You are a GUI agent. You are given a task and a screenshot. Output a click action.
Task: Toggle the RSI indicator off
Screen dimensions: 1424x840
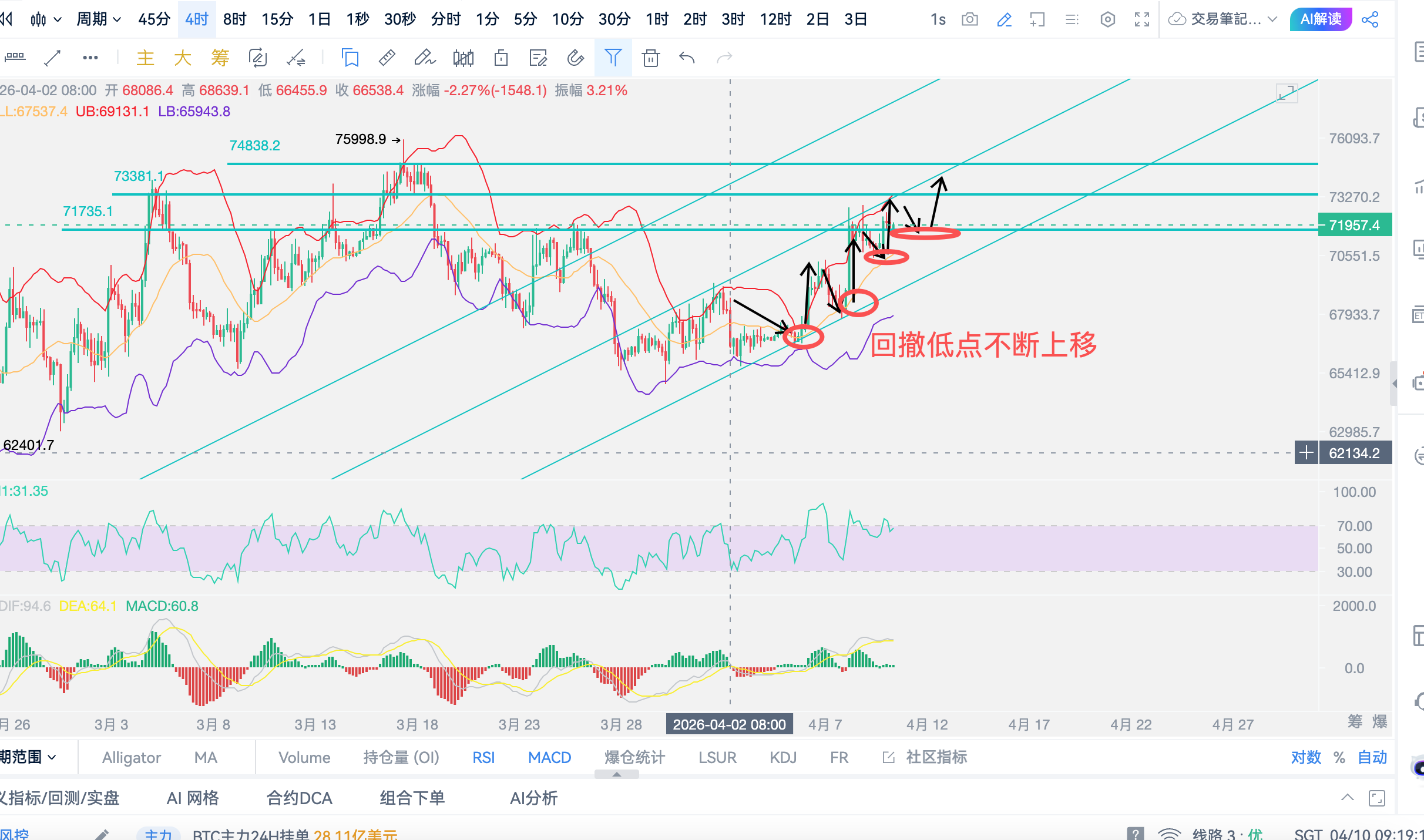click(483, 758)
